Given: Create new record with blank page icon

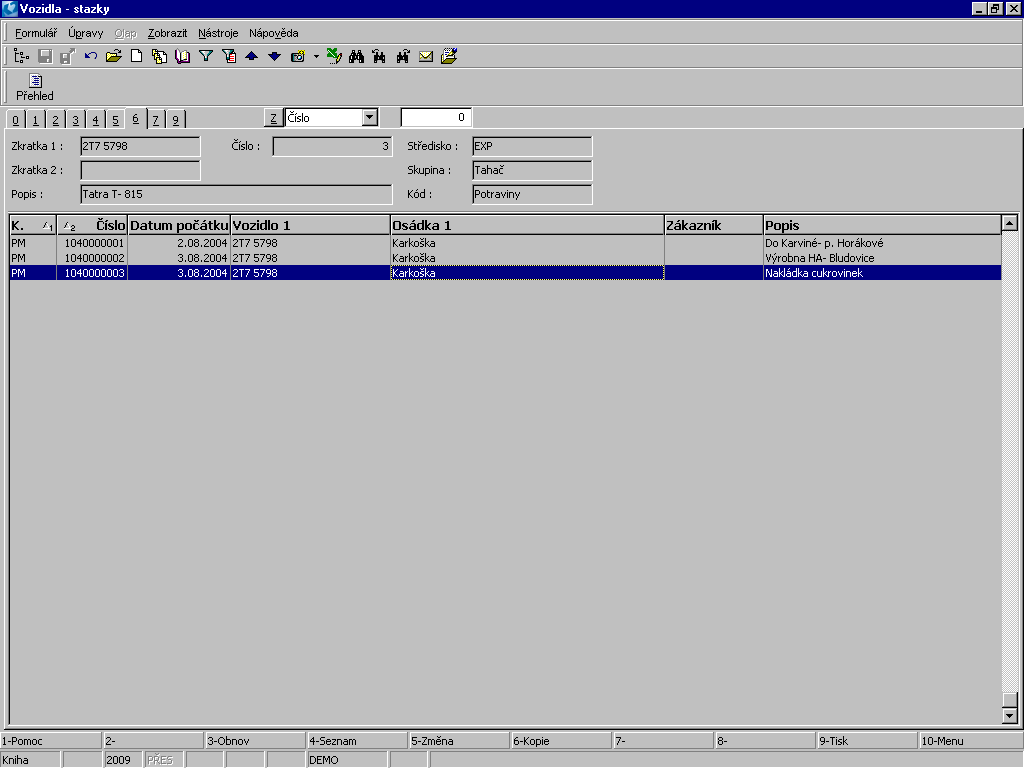Looking at the screenshot, I should [x=136, y=57].
